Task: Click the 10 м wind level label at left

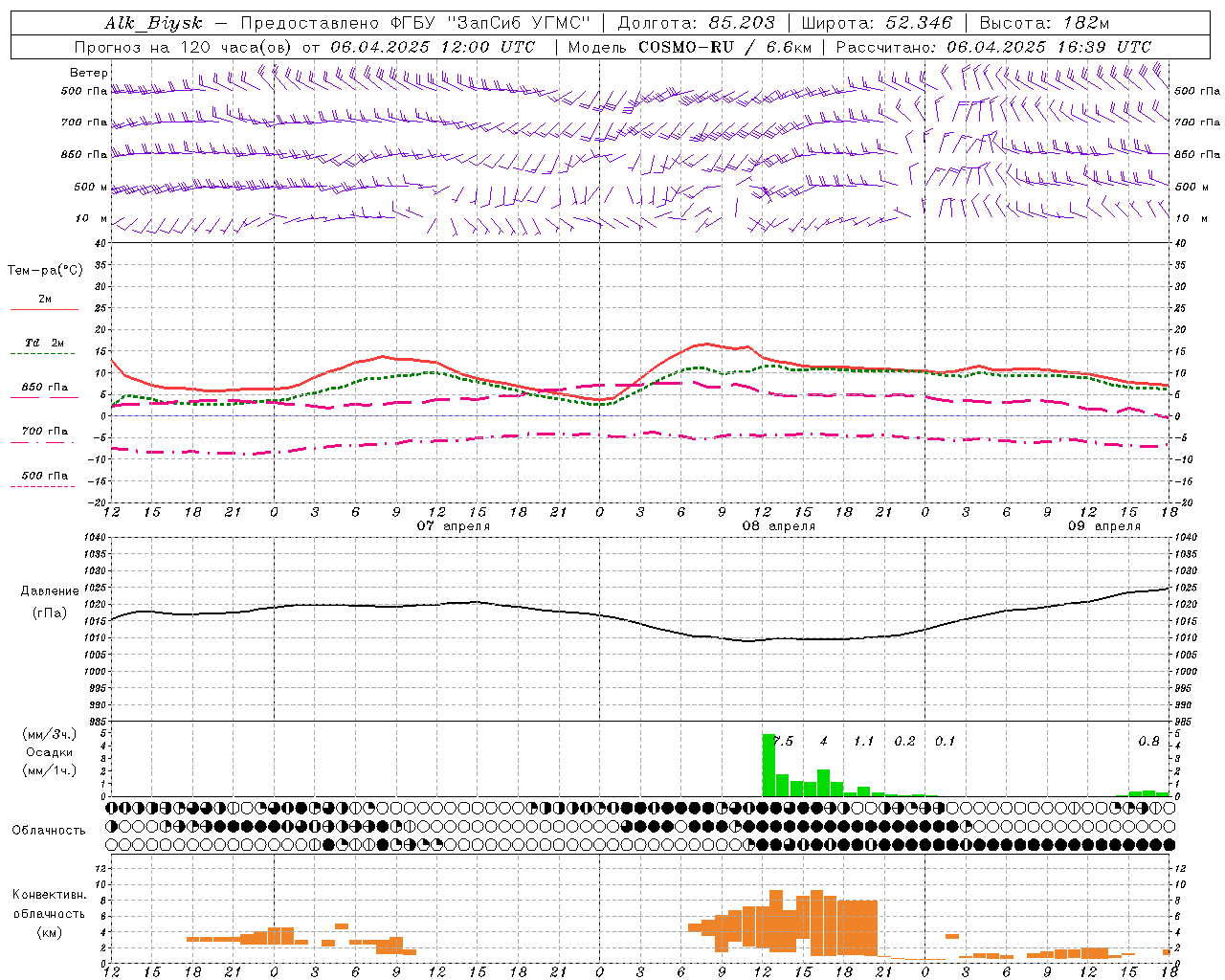Action: coord(91,218)
